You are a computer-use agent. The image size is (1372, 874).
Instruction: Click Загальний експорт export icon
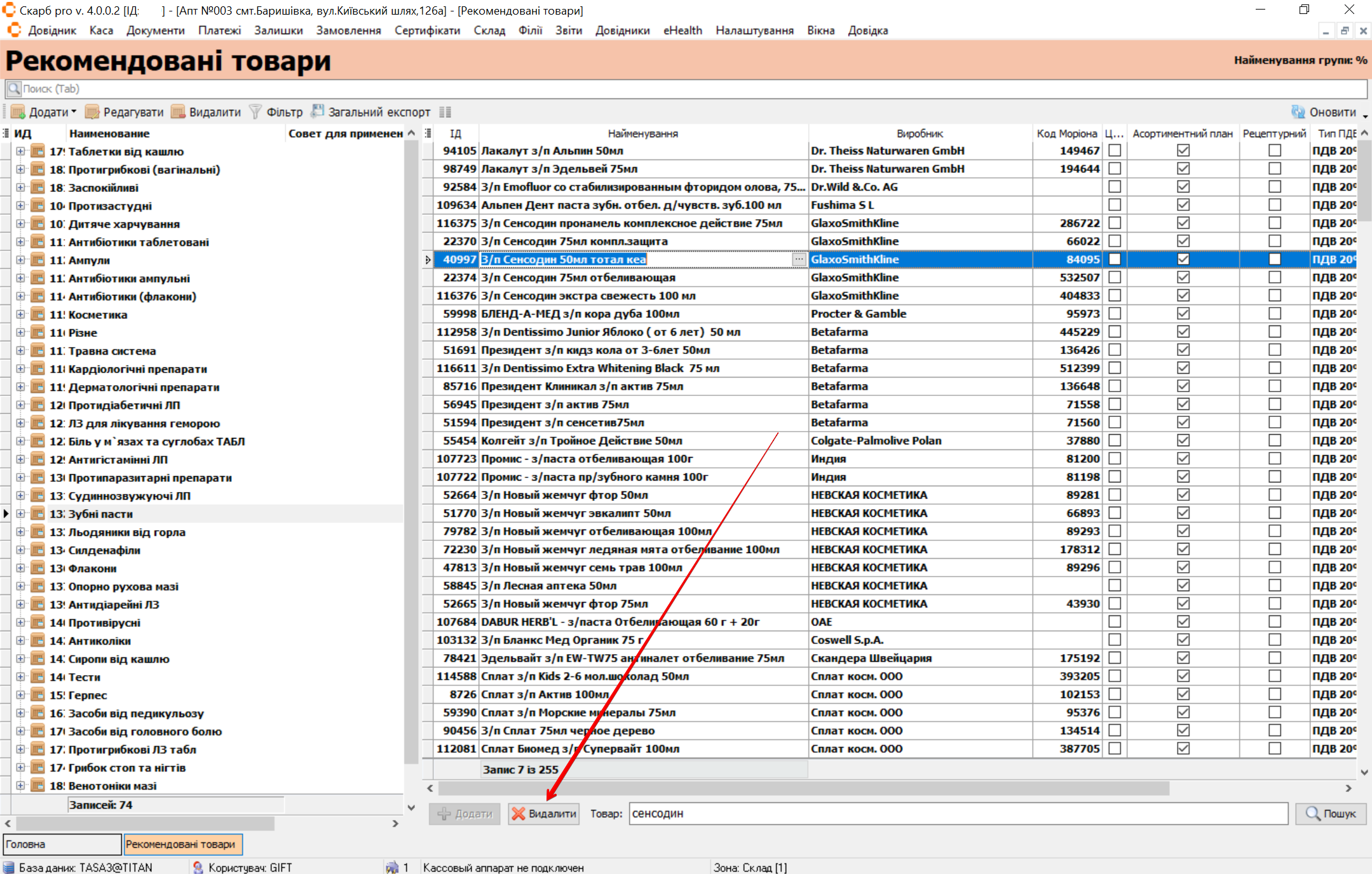317,112
